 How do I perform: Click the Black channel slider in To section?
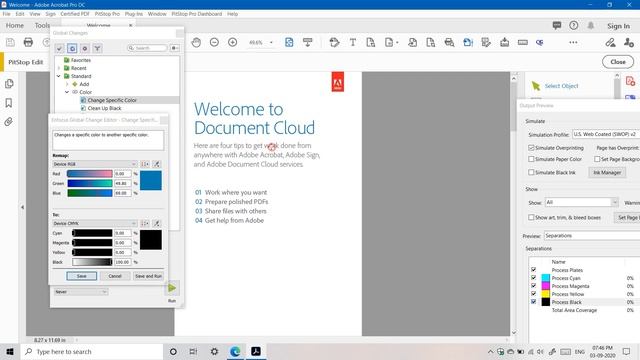point(92,262)
